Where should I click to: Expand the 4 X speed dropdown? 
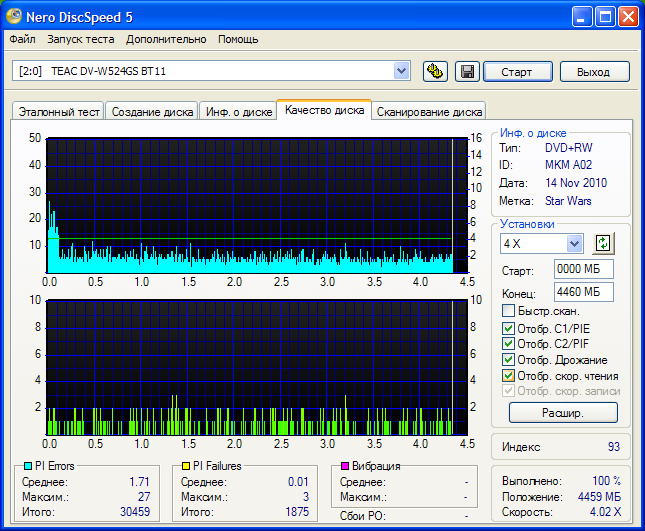574,243
